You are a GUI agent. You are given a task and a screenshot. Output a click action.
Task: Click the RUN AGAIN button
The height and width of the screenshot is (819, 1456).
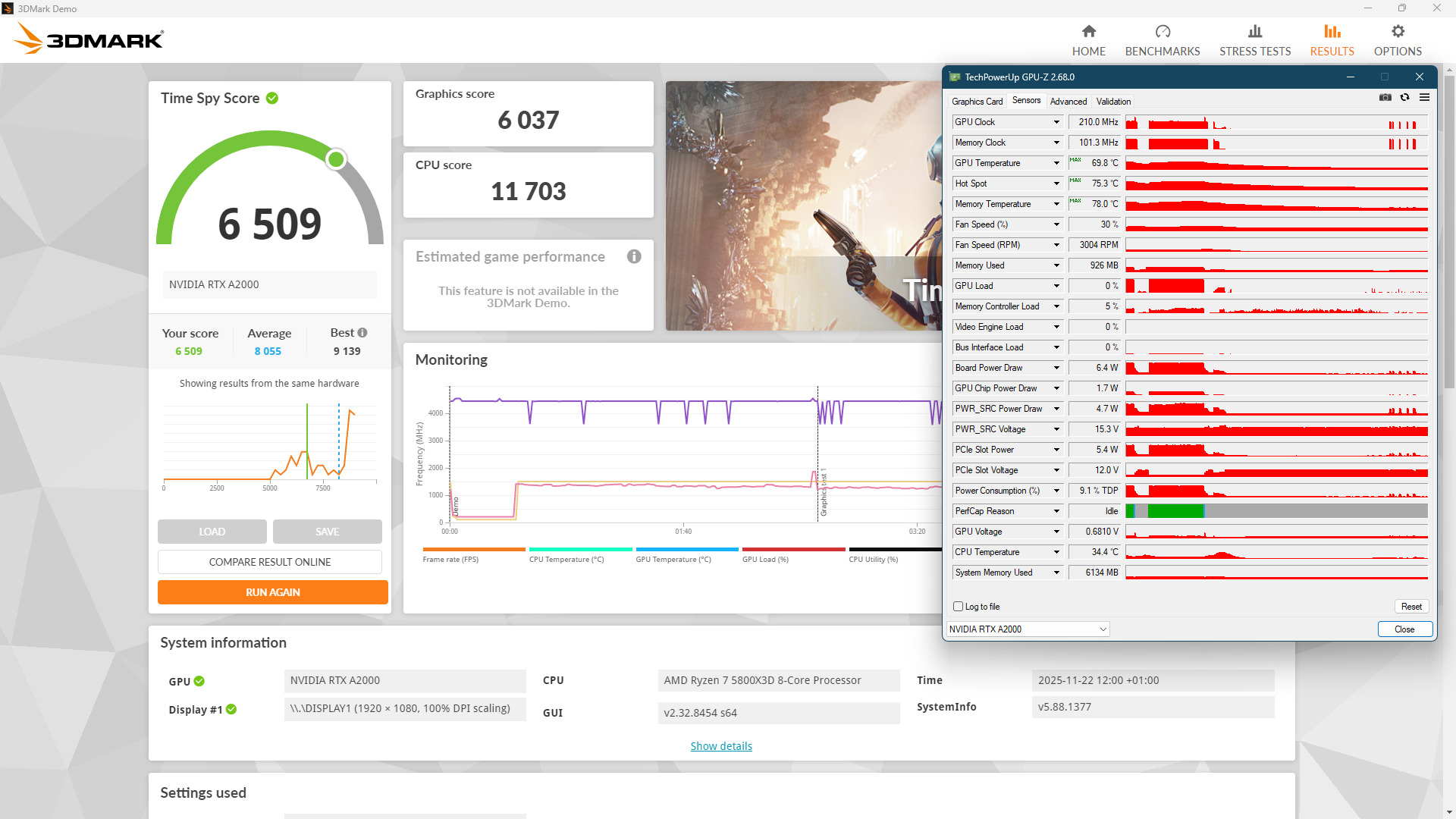pos(272,592)
